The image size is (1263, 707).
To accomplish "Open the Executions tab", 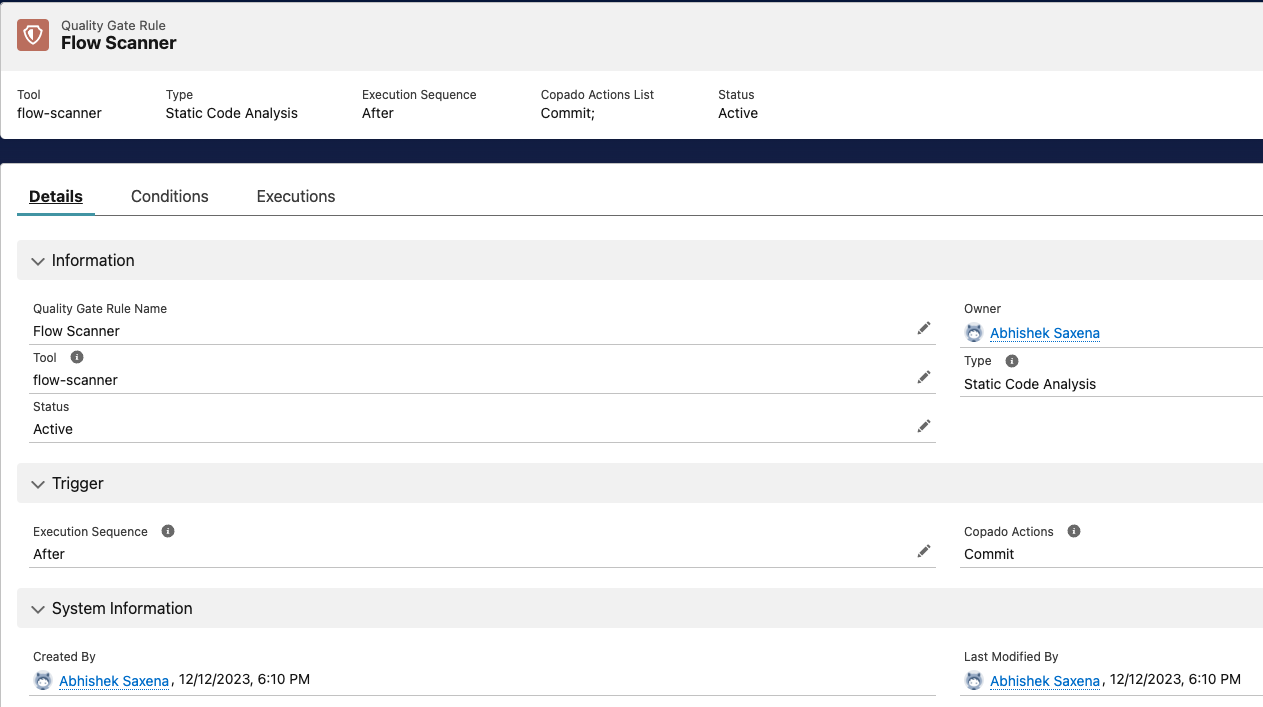I will (x=295, y=196).
